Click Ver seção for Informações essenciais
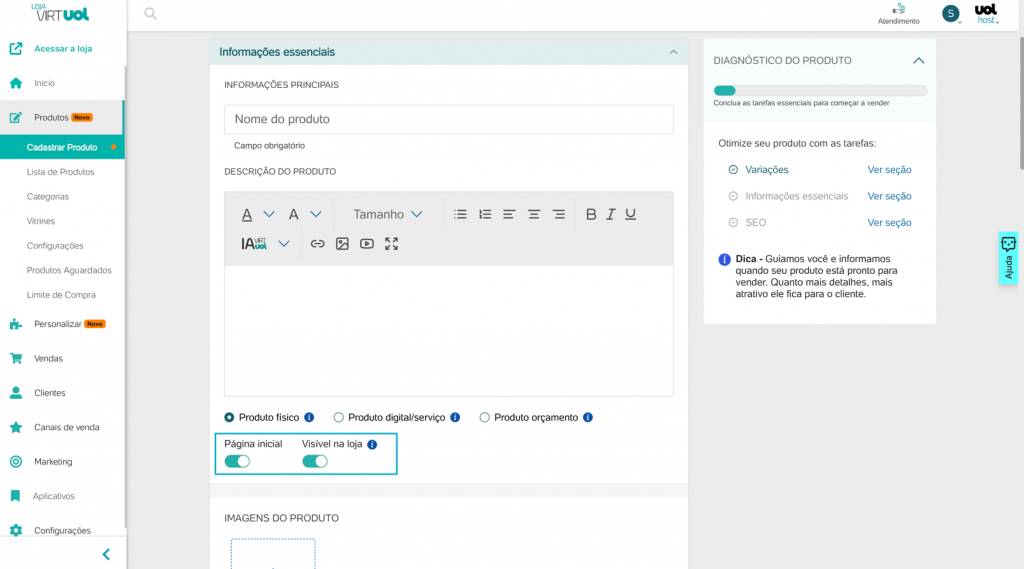 (889, 196)
